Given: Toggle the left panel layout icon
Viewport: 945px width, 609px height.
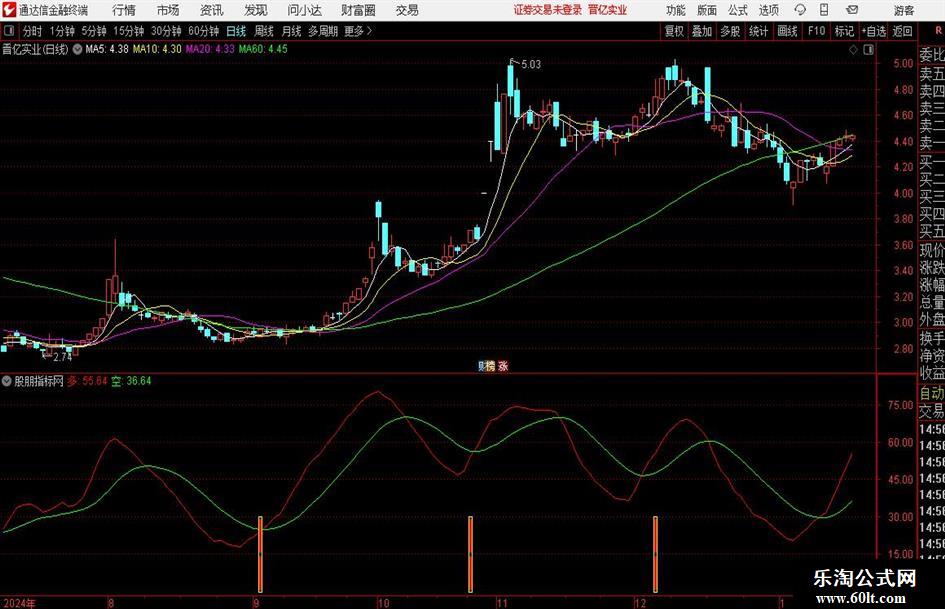Looking at the screenshot, I should point(9,31).
